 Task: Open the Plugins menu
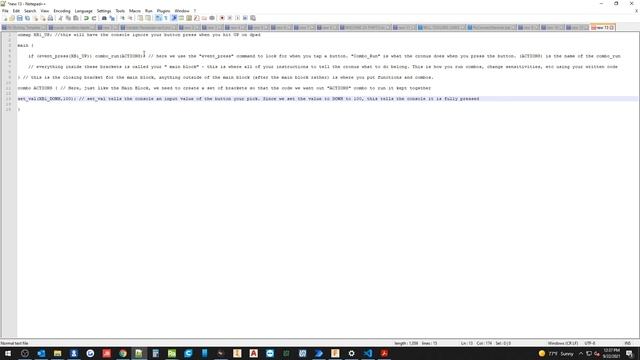163,11
